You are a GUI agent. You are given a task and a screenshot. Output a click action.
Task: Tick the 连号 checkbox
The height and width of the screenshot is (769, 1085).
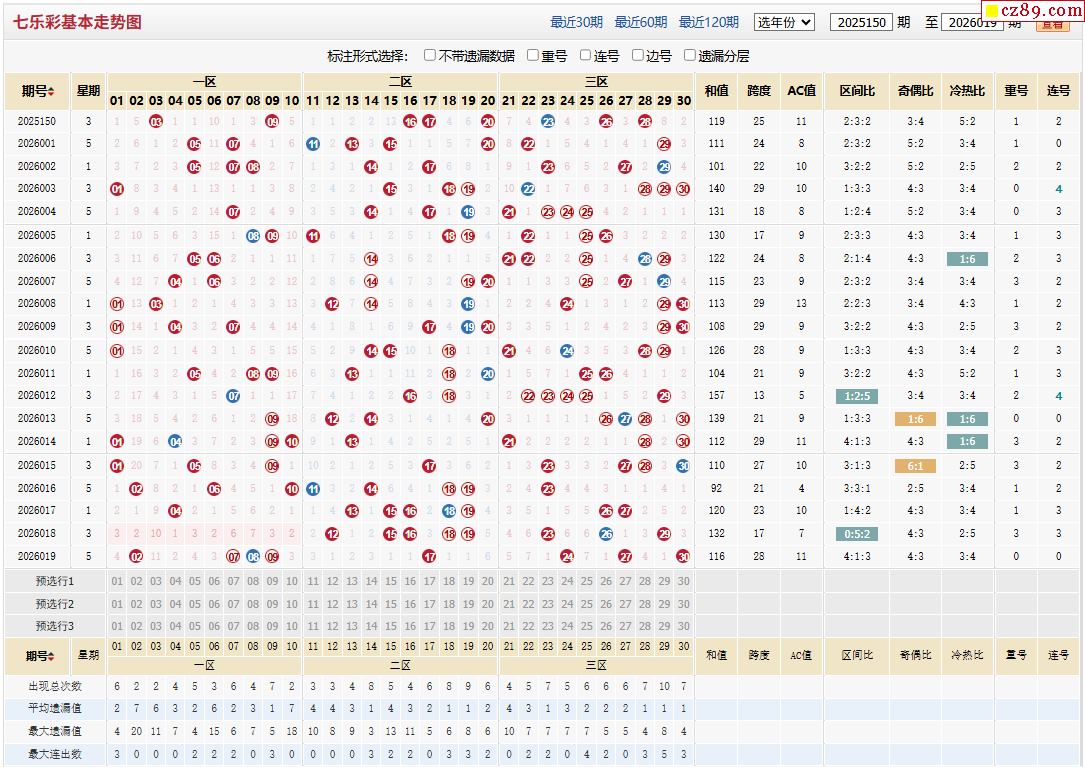coord(585,56)
